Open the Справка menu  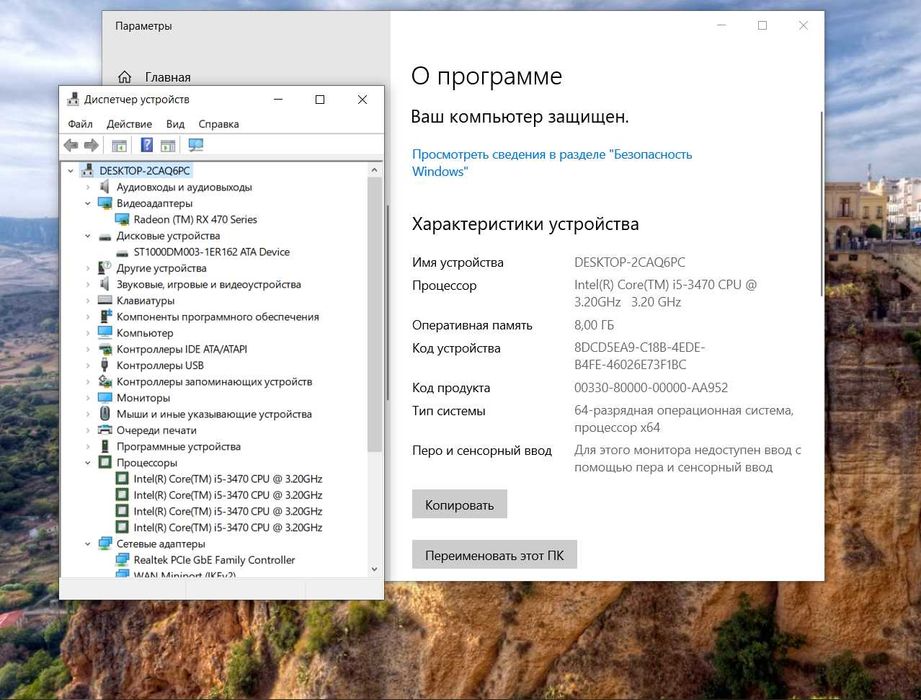coord(219,124)
